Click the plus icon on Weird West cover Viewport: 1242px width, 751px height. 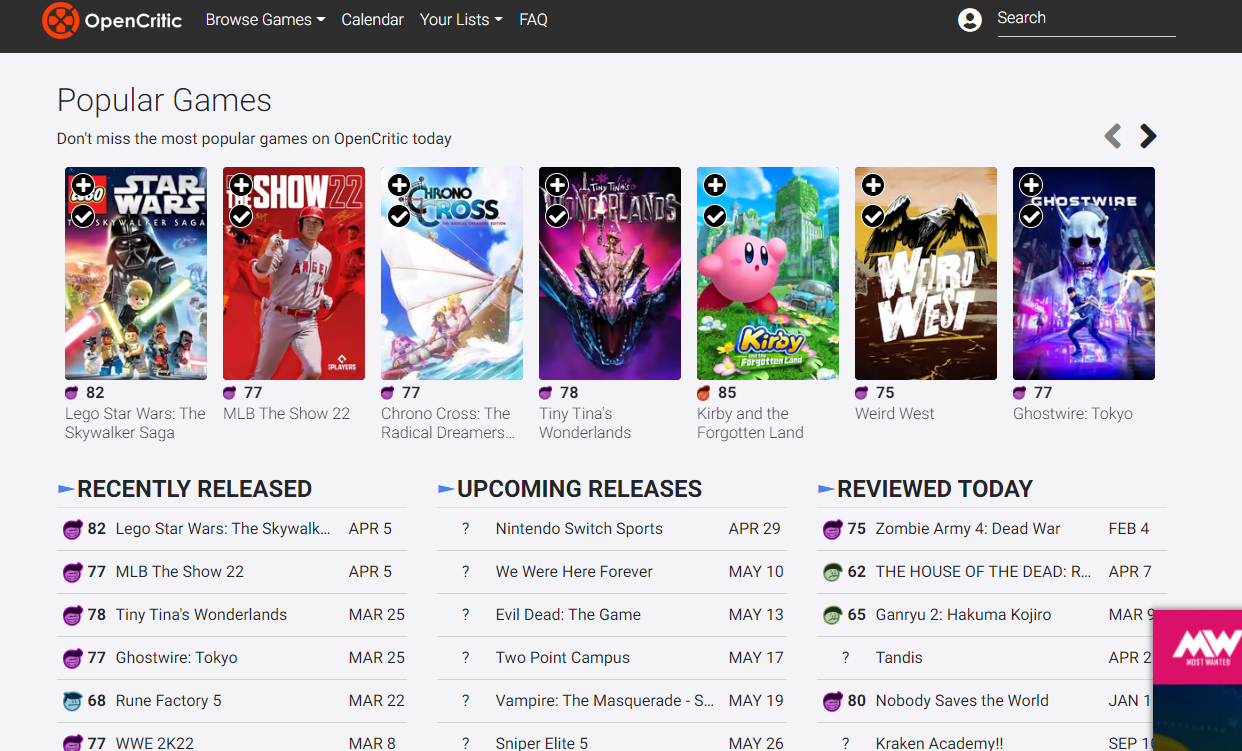coord(873,185)
